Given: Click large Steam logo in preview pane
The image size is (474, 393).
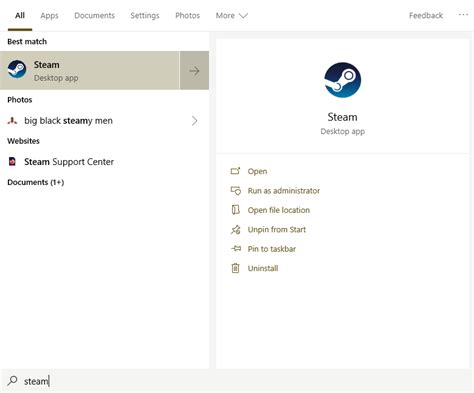Looking at the screenshot, I should [x=343, y=80].
